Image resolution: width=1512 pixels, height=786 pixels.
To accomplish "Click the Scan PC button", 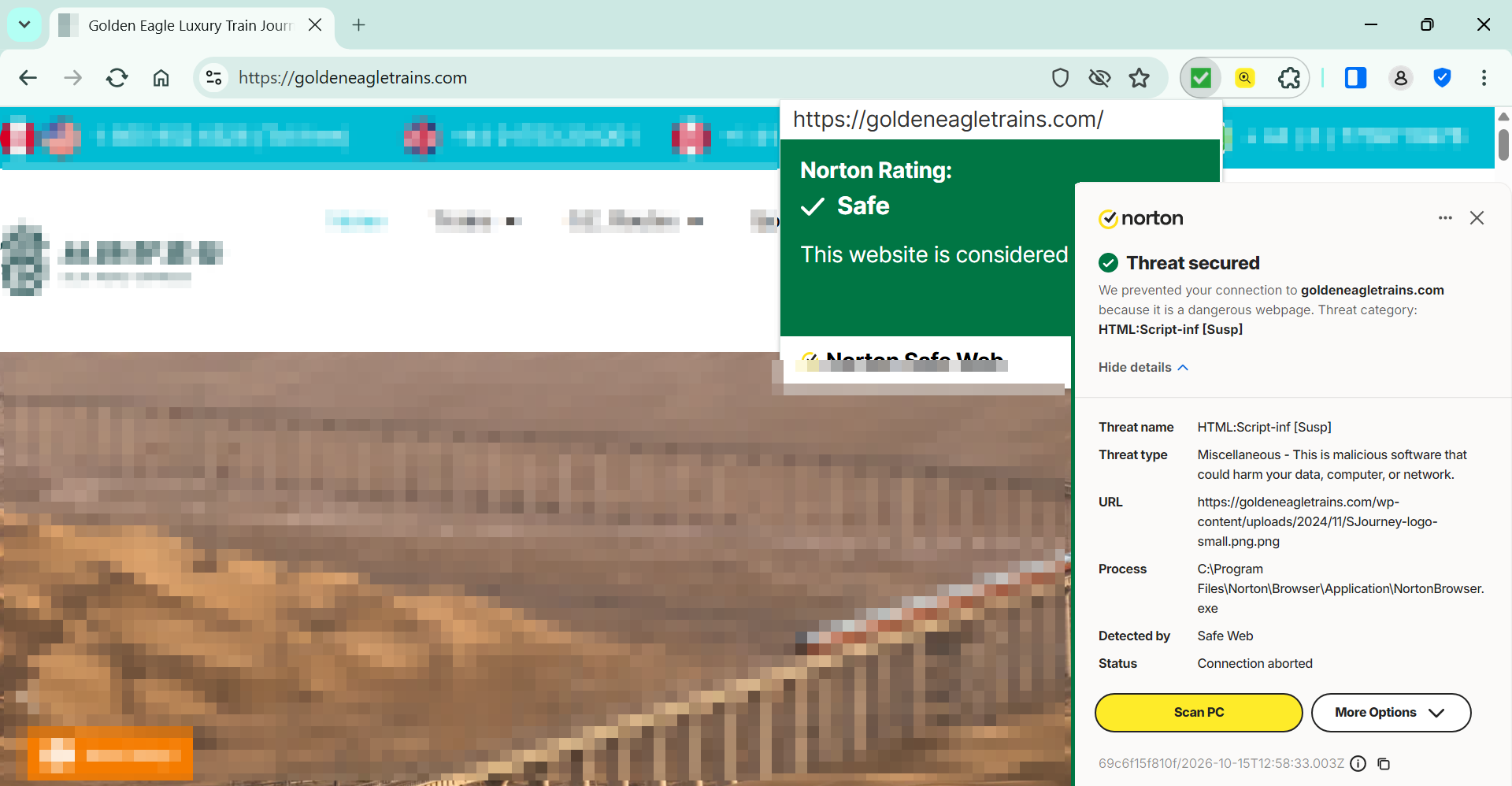I will coord(1199,713).
